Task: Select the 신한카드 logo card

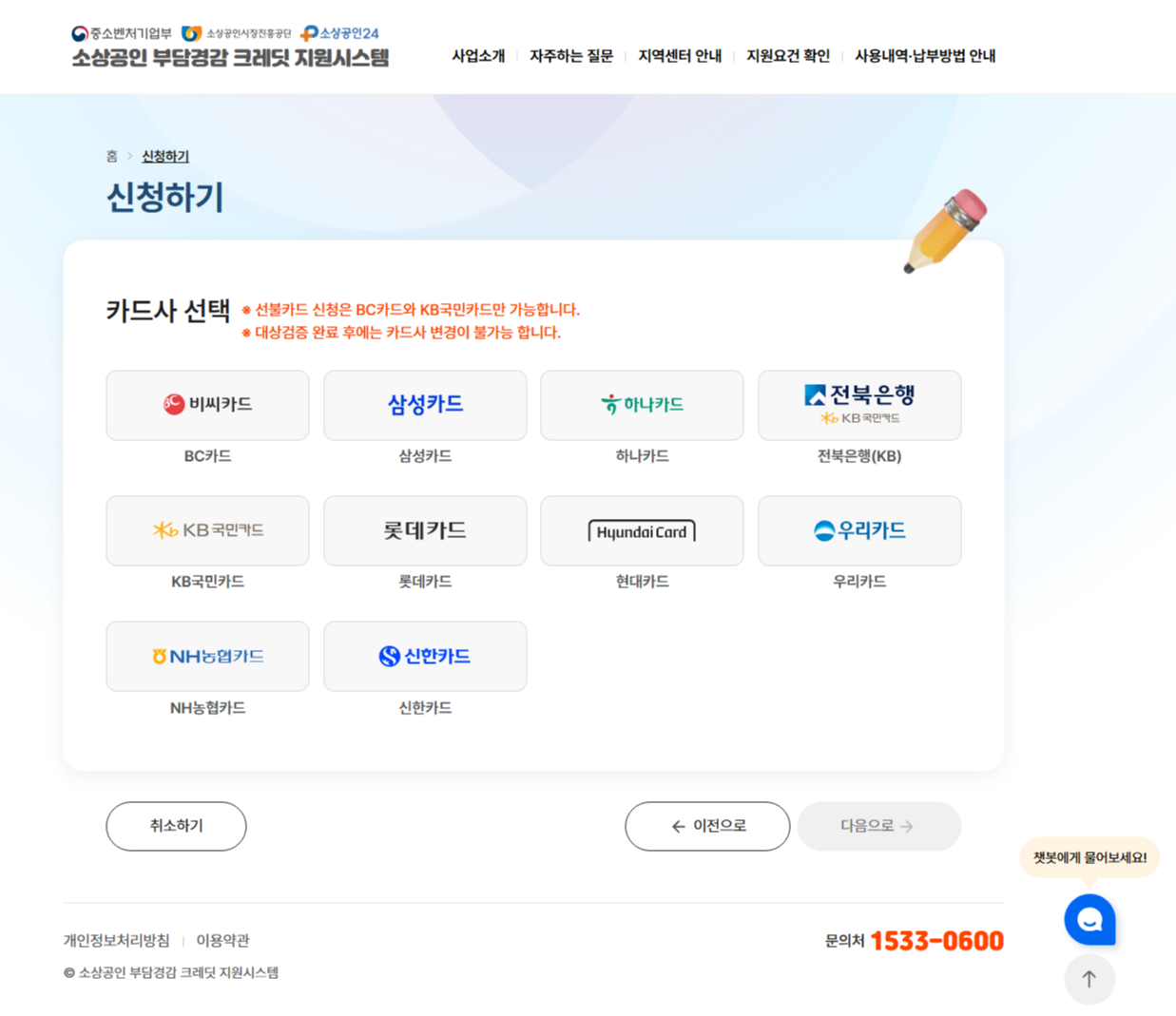Action: click(x=425, y=657)
